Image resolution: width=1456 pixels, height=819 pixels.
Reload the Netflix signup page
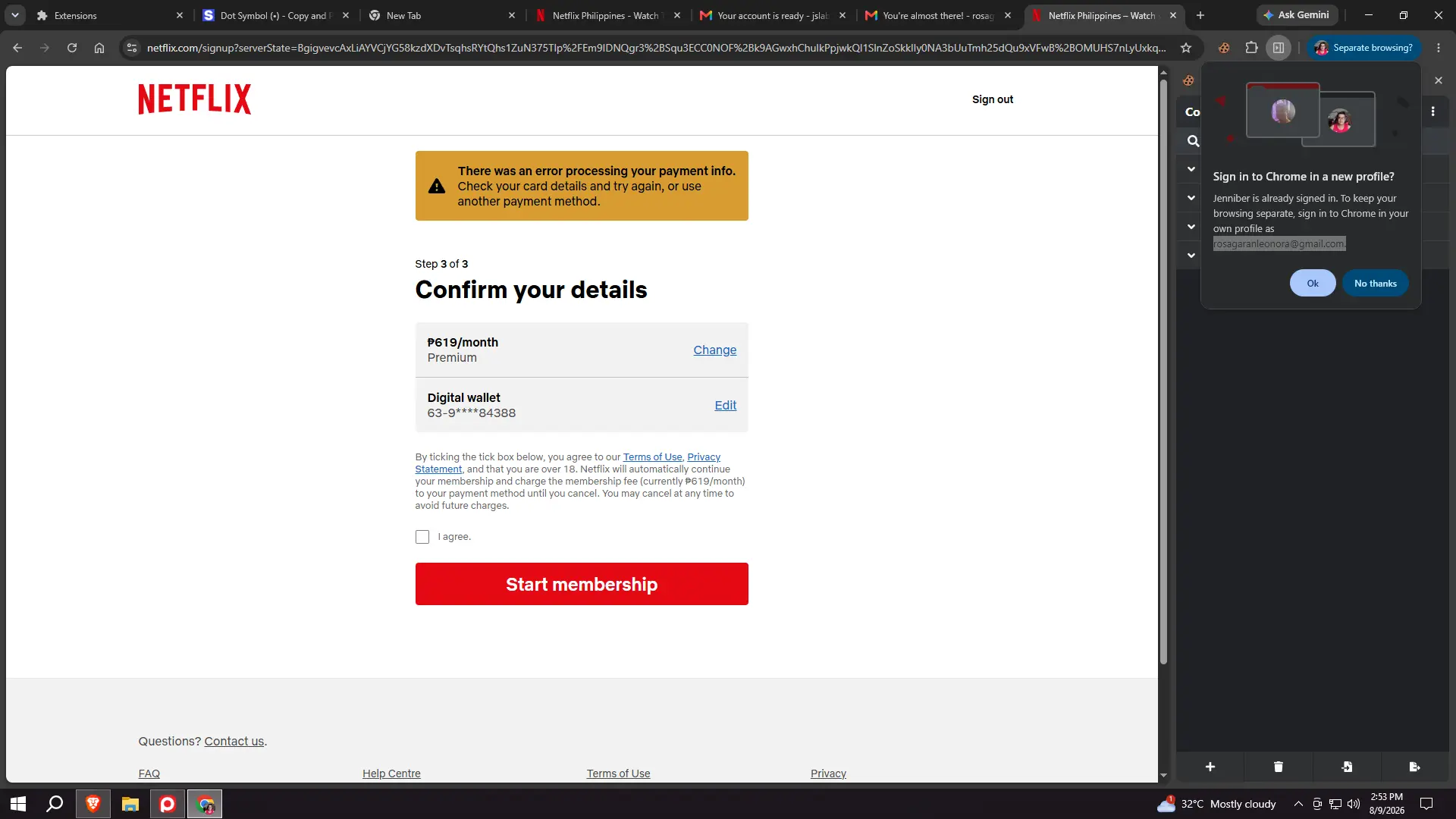click(72, 48)
